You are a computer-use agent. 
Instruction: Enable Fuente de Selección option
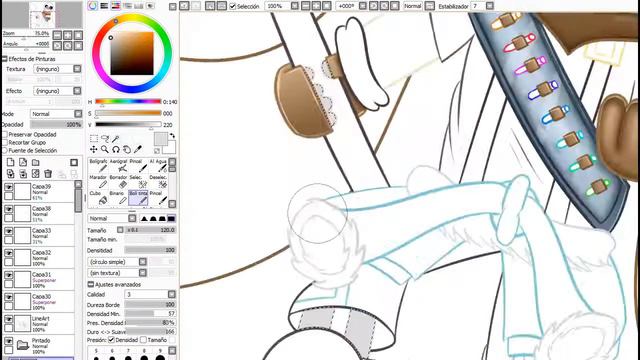[x=5, y=150]
